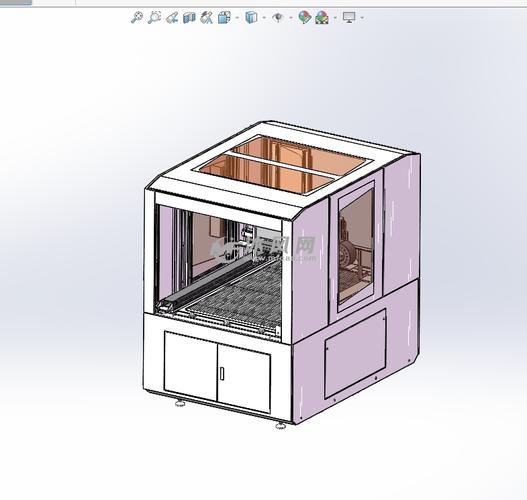This screenshot has width=527, height=500.
Task: Toggle the Hide/Show Items eye icon
Action: [278, 17]
